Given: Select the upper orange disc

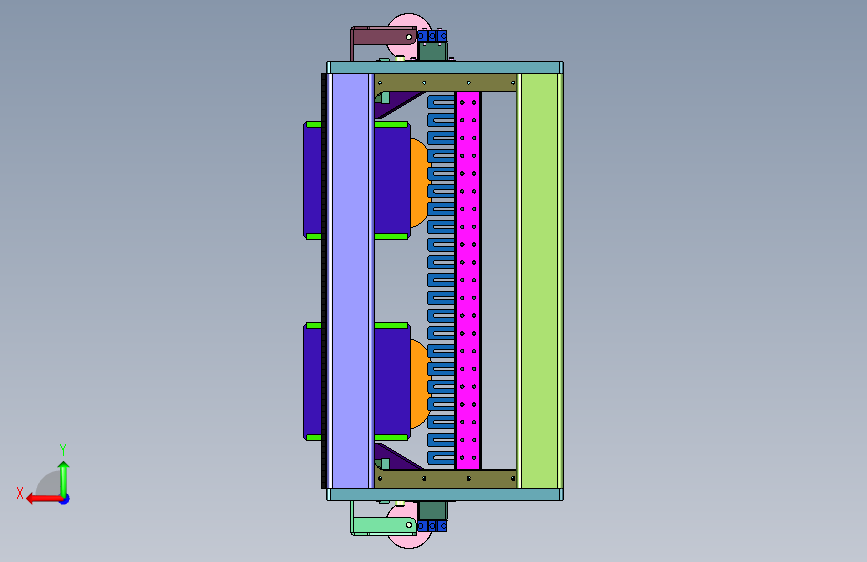Looking at the screenshot, I should pyautogui.click(x=420, y=183).
